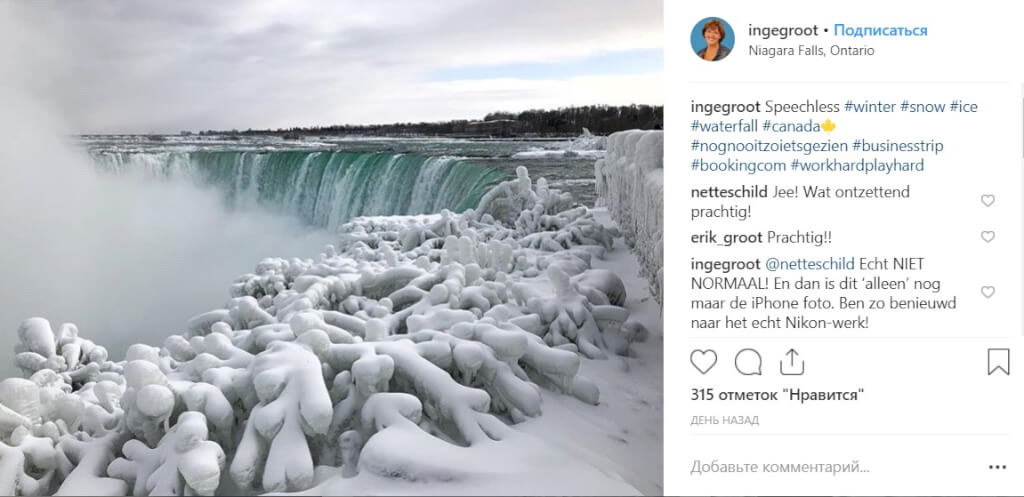The image size is (1024, 497).
Task: Open the #winter hashtag
Action: [870, 106]
